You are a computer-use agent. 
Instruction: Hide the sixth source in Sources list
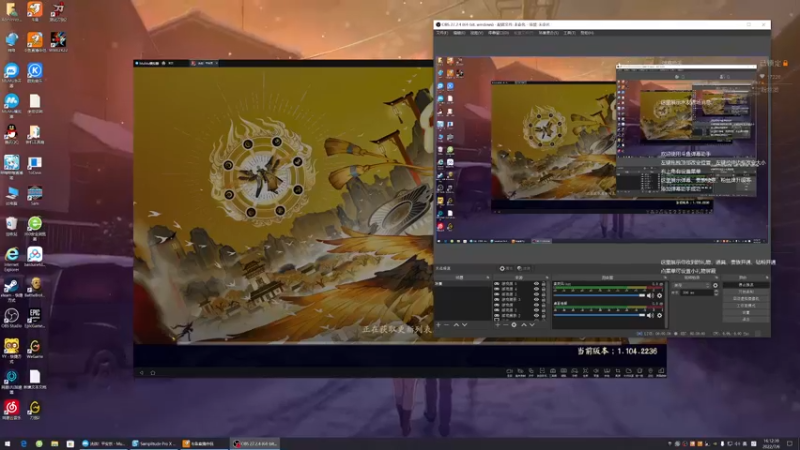tap(536, 310)
